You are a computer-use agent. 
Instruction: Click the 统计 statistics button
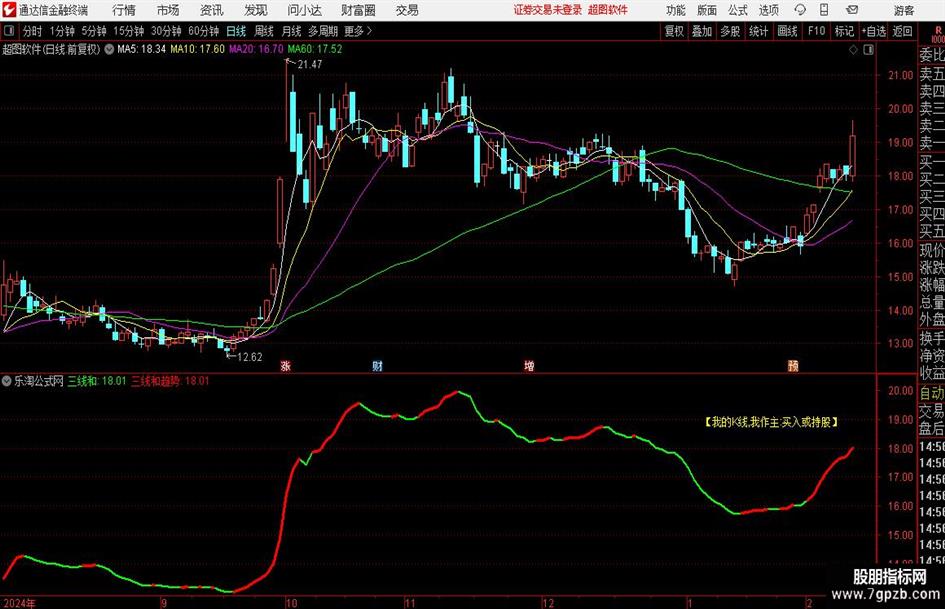[x=758, y=31]
